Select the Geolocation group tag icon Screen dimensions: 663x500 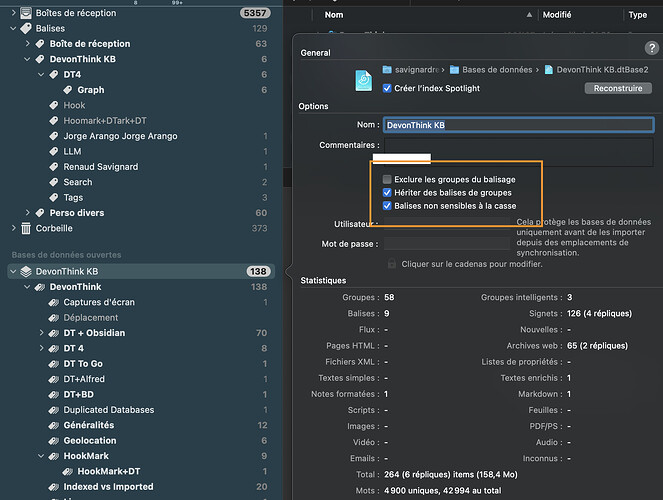(x=53, y=441)
